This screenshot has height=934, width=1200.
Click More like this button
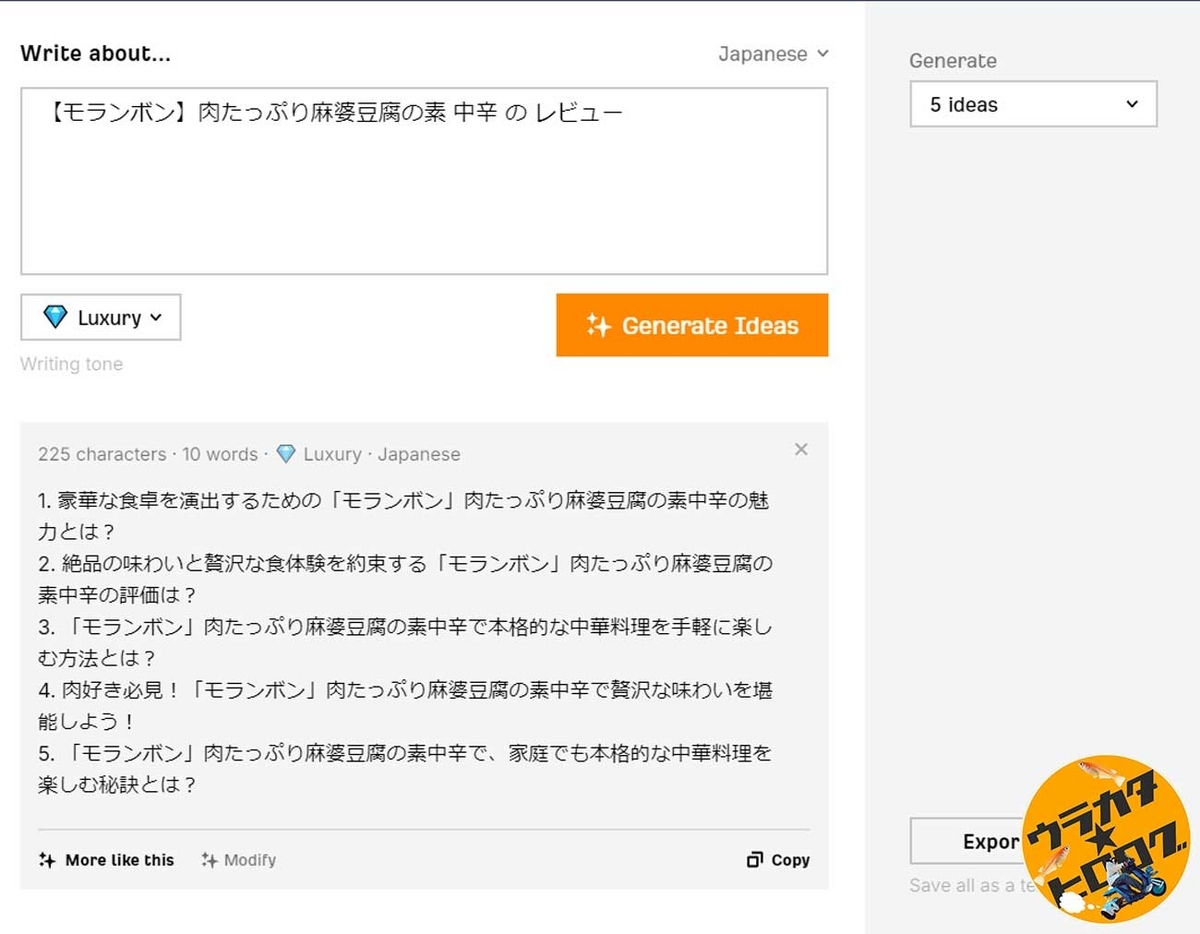tap(106, 860)
